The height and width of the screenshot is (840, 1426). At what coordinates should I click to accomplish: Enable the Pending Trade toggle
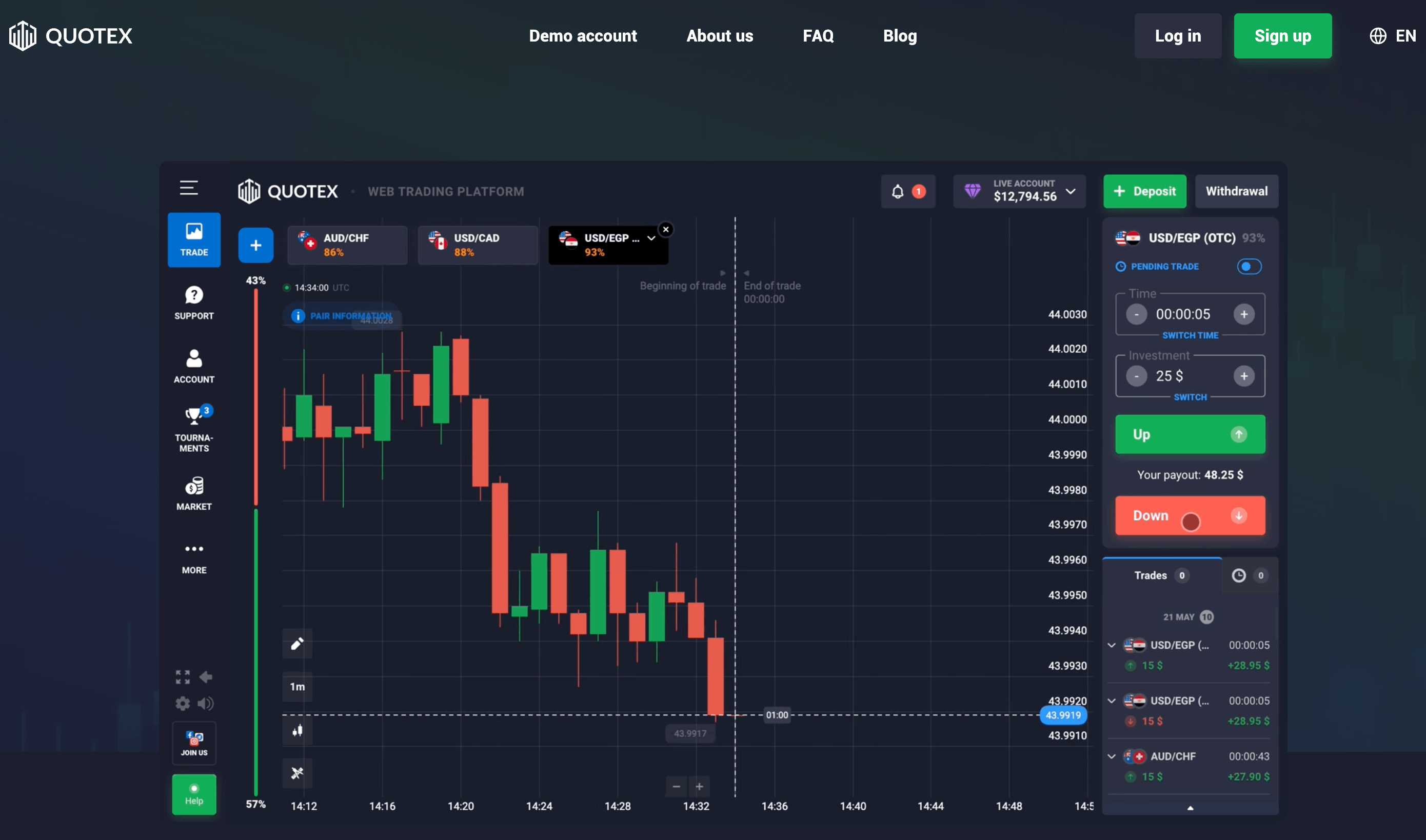click(x=1250, y=266)
